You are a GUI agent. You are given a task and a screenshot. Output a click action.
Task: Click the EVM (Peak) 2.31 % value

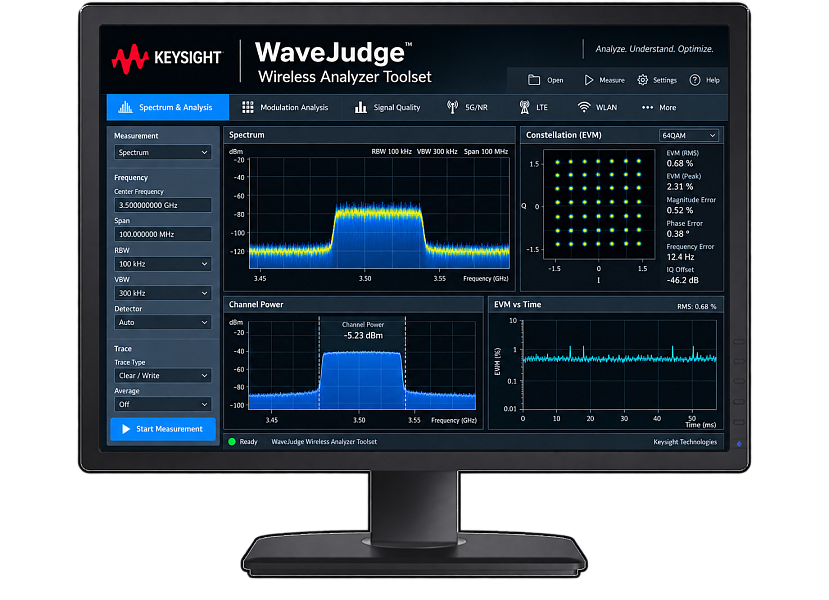coord(679,187)
